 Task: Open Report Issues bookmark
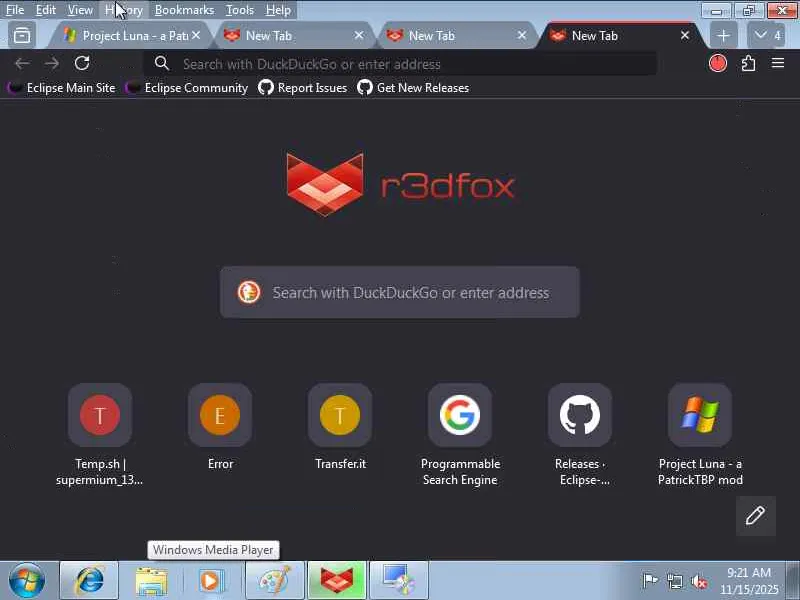point(303,88)
